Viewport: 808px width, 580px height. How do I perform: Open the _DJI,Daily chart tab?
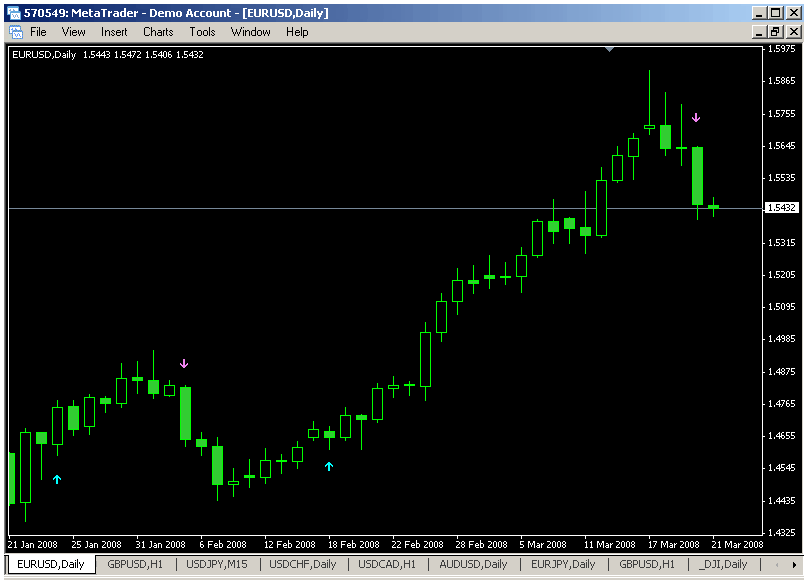pos(723,565)
